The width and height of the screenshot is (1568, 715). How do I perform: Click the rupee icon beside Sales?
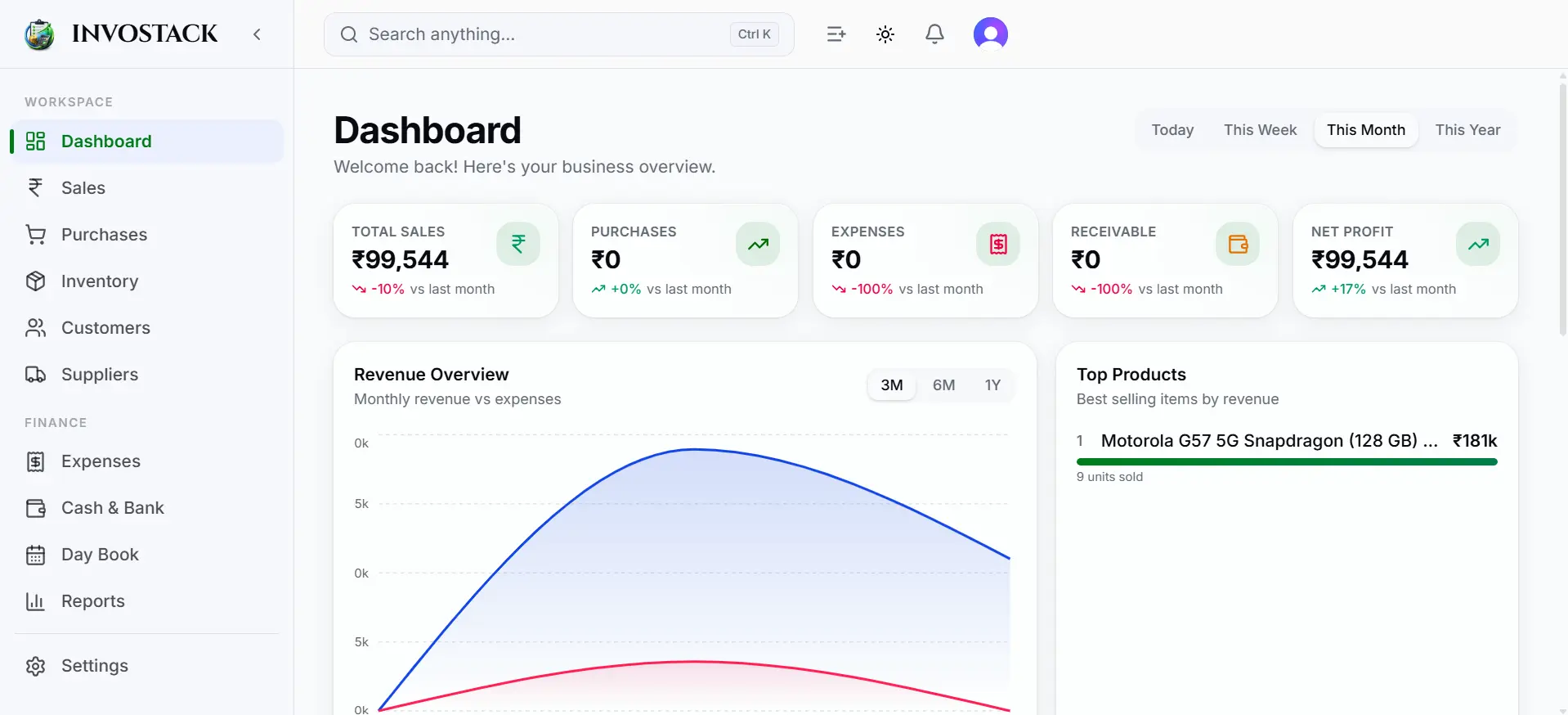(x=35, y=188)
